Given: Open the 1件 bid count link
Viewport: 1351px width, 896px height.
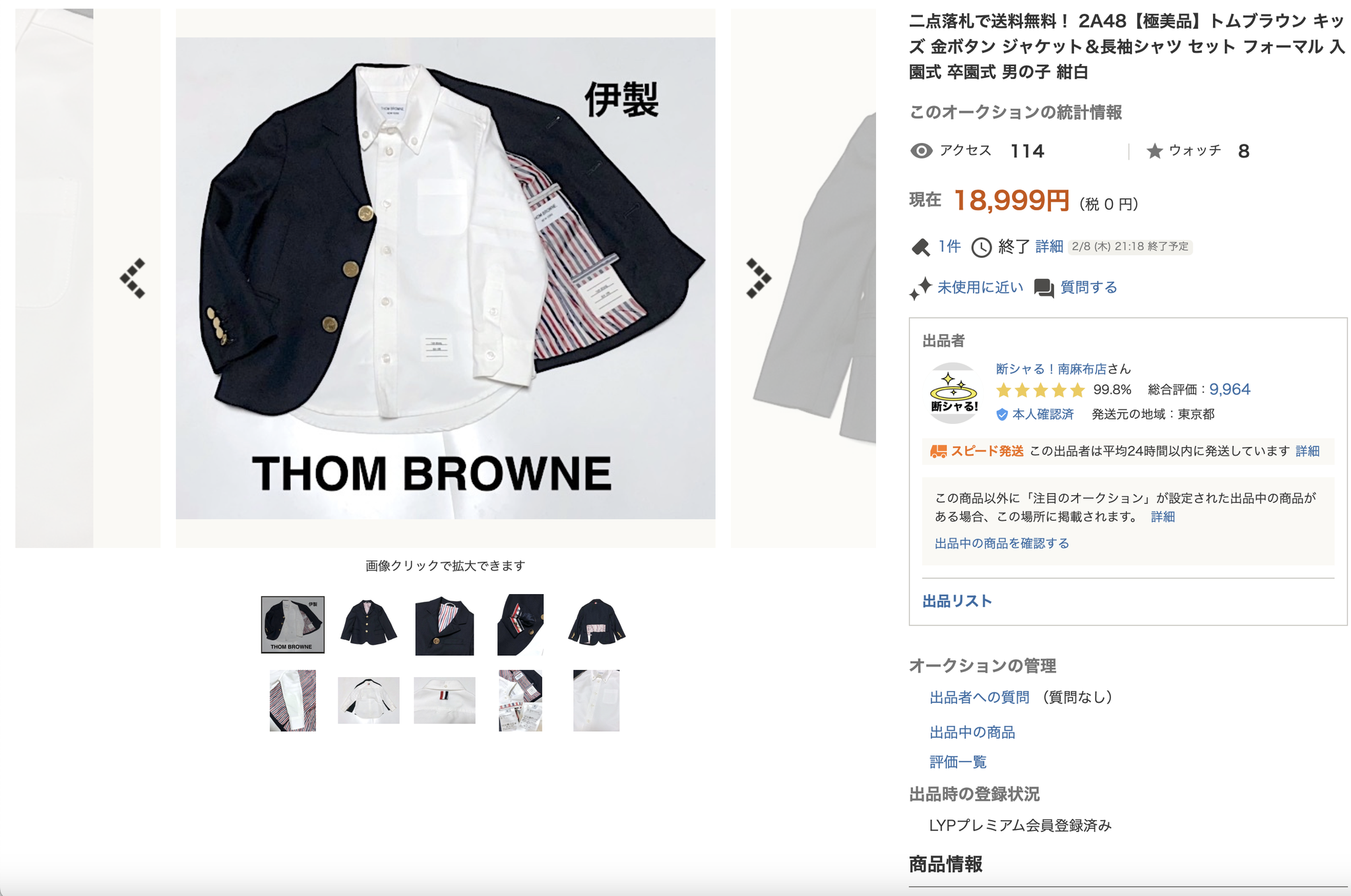Looking at the screenshot, I should 949,247.
